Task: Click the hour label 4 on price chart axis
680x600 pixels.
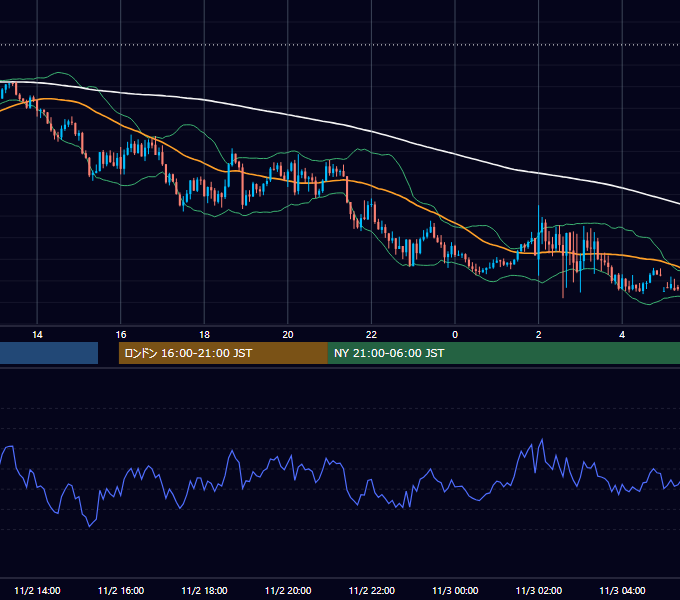Action: coord(622,335)
